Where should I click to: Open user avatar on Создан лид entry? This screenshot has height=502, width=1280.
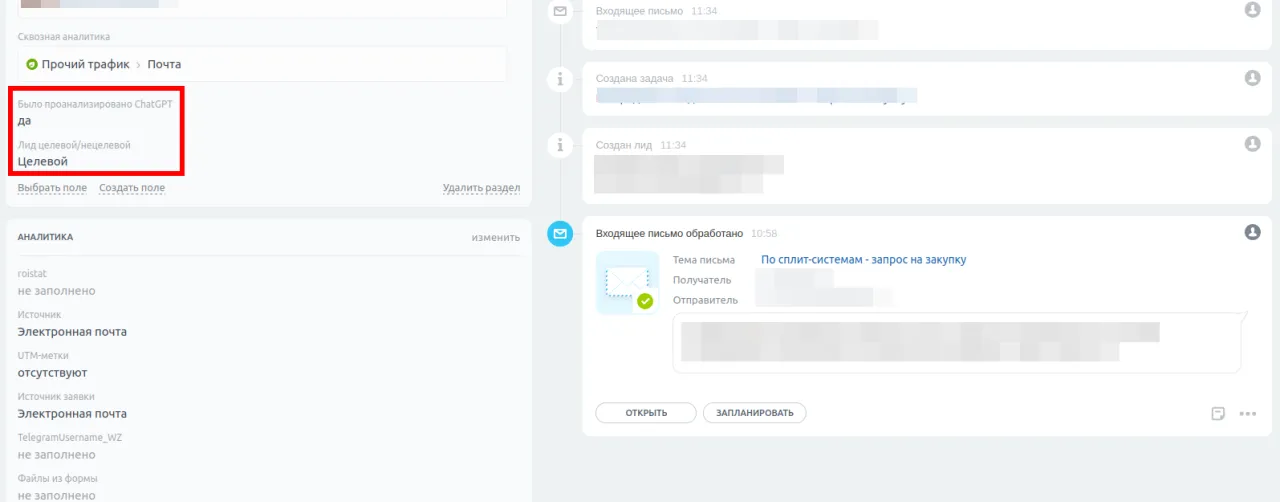(x=1252, y=144)
